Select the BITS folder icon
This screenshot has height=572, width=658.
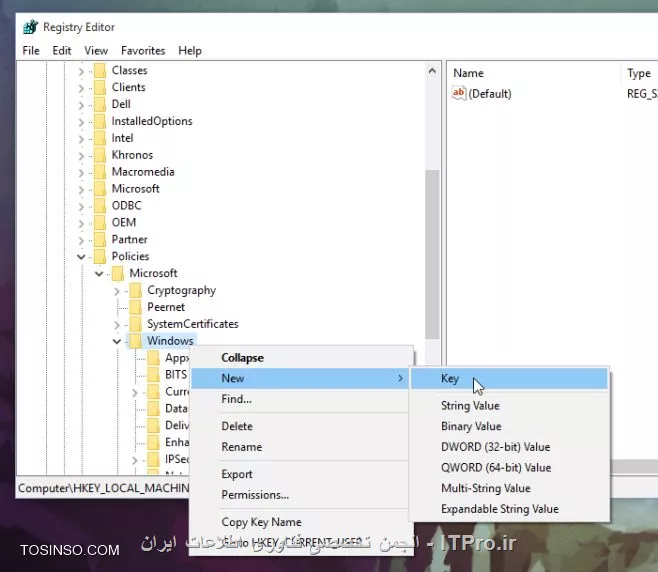154,375
